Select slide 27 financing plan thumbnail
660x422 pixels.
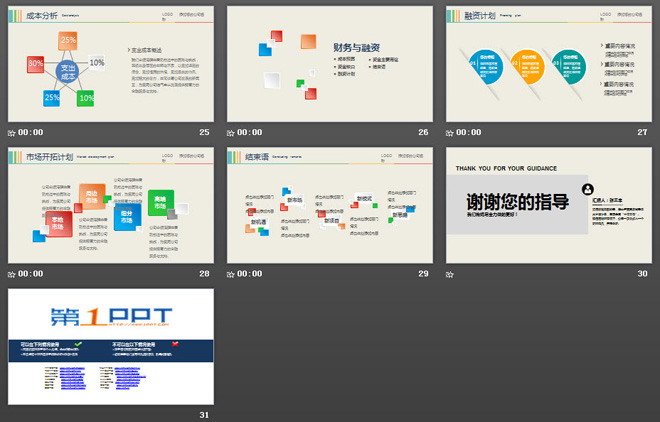click(548, 64)
